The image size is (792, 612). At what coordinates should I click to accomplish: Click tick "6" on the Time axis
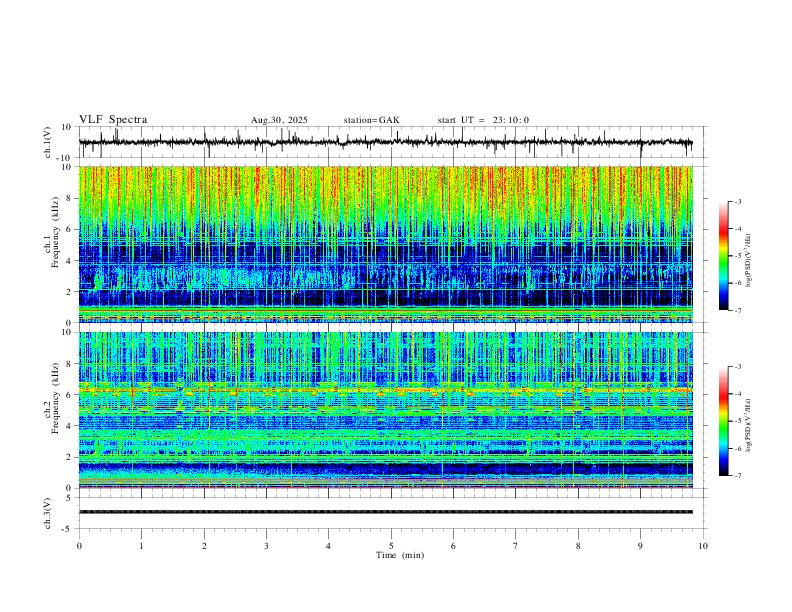[454, 546]
